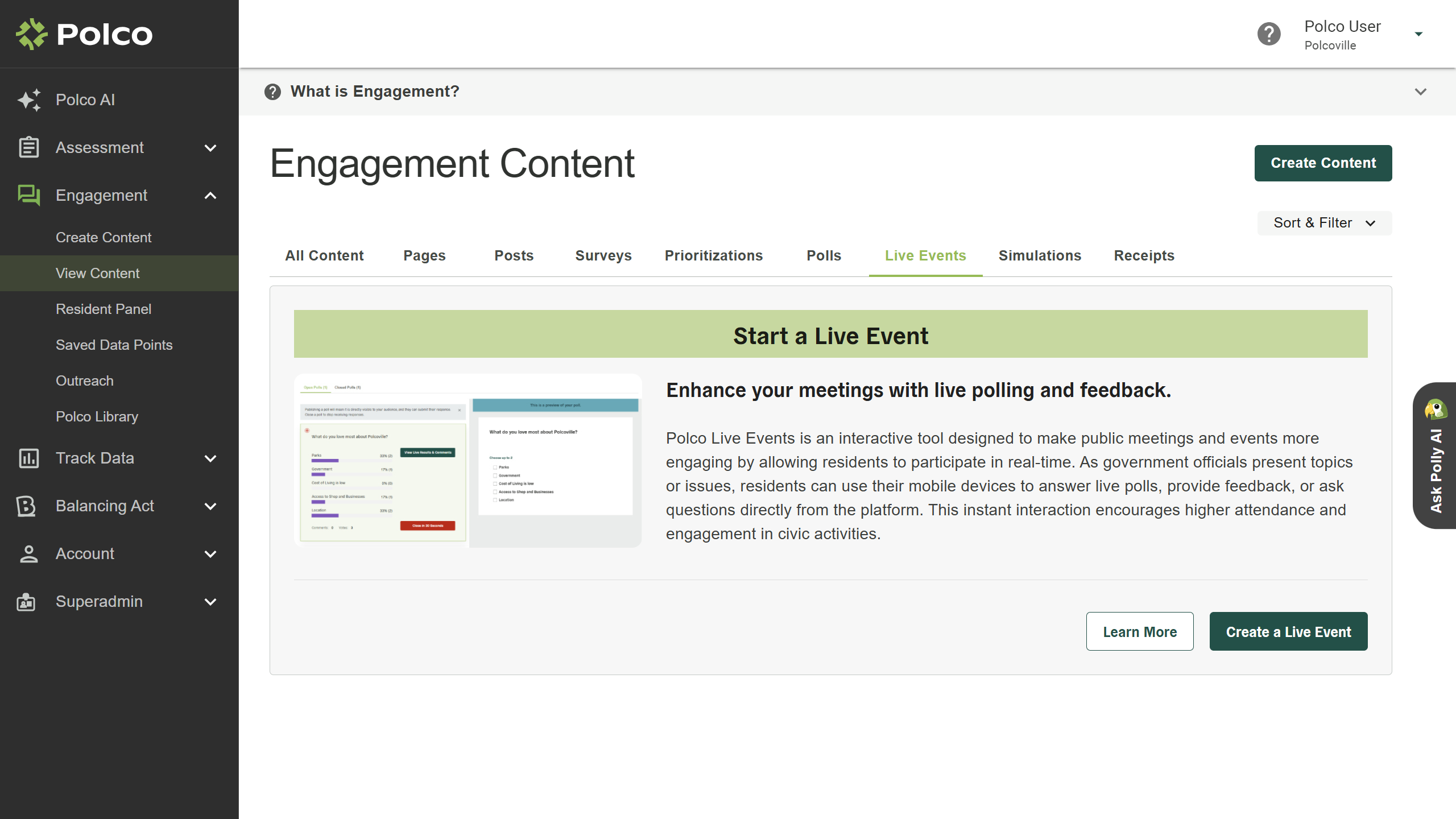1456x819 pixels.
Task: Click the Account person icon
Action: [x=28, y=554]
